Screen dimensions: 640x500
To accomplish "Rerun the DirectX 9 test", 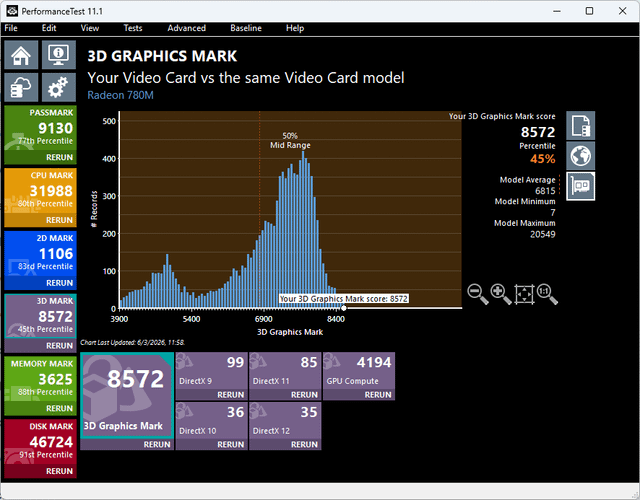I will pos(231,395).
